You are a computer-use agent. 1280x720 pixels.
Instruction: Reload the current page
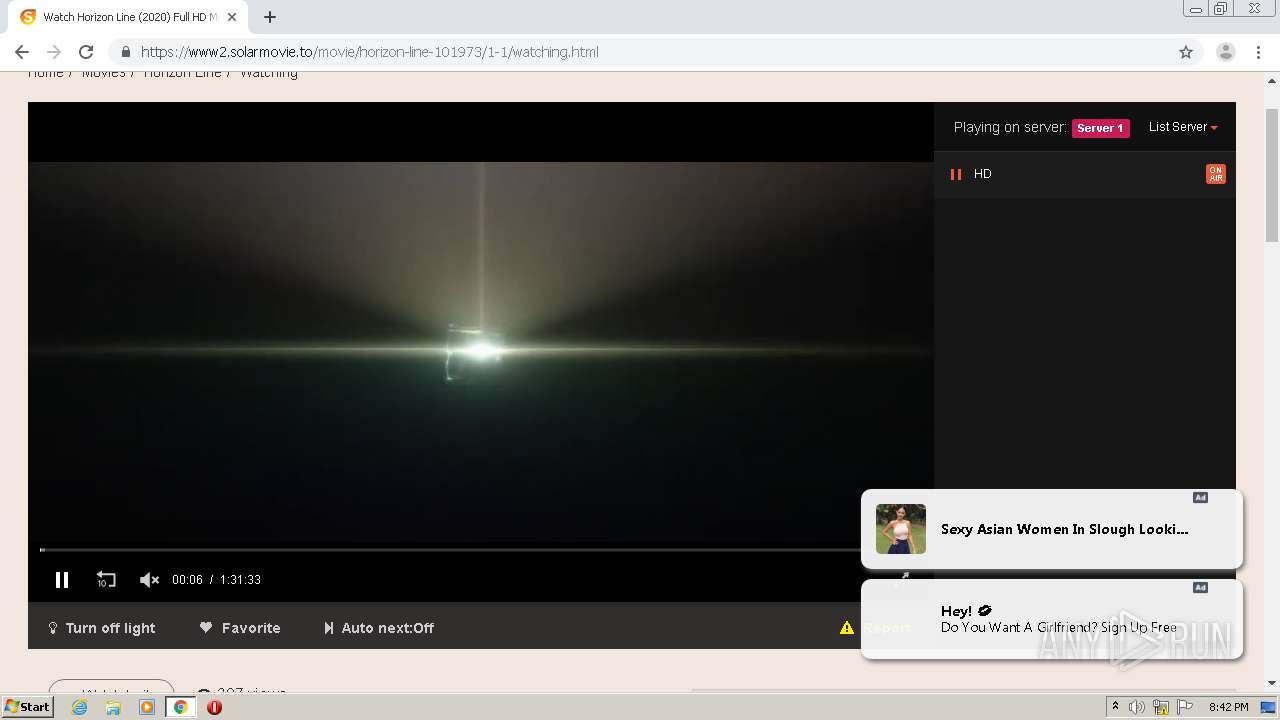(x=86, y=52)
